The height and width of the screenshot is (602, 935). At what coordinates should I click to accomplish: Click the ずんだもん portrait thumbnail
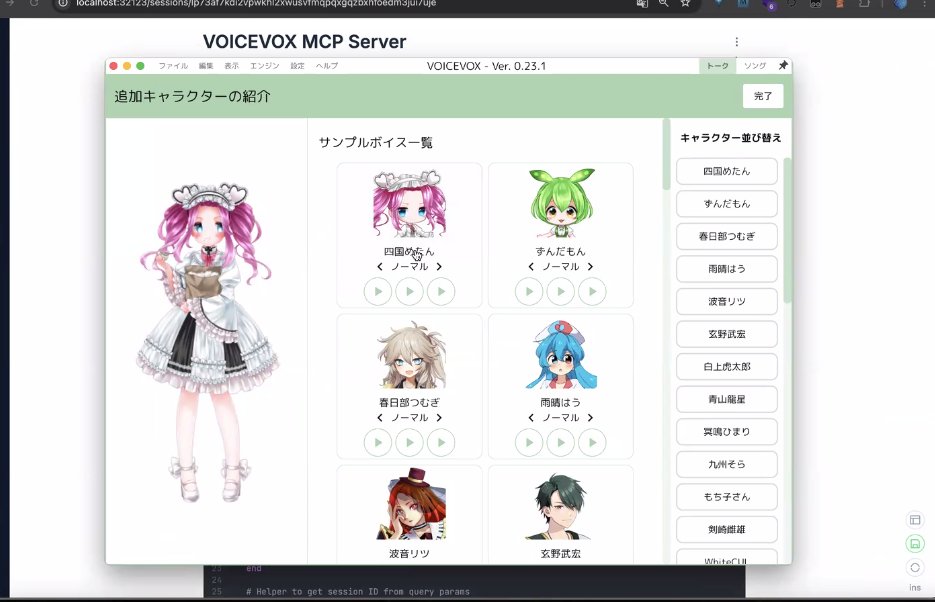(x=561, y=203)
